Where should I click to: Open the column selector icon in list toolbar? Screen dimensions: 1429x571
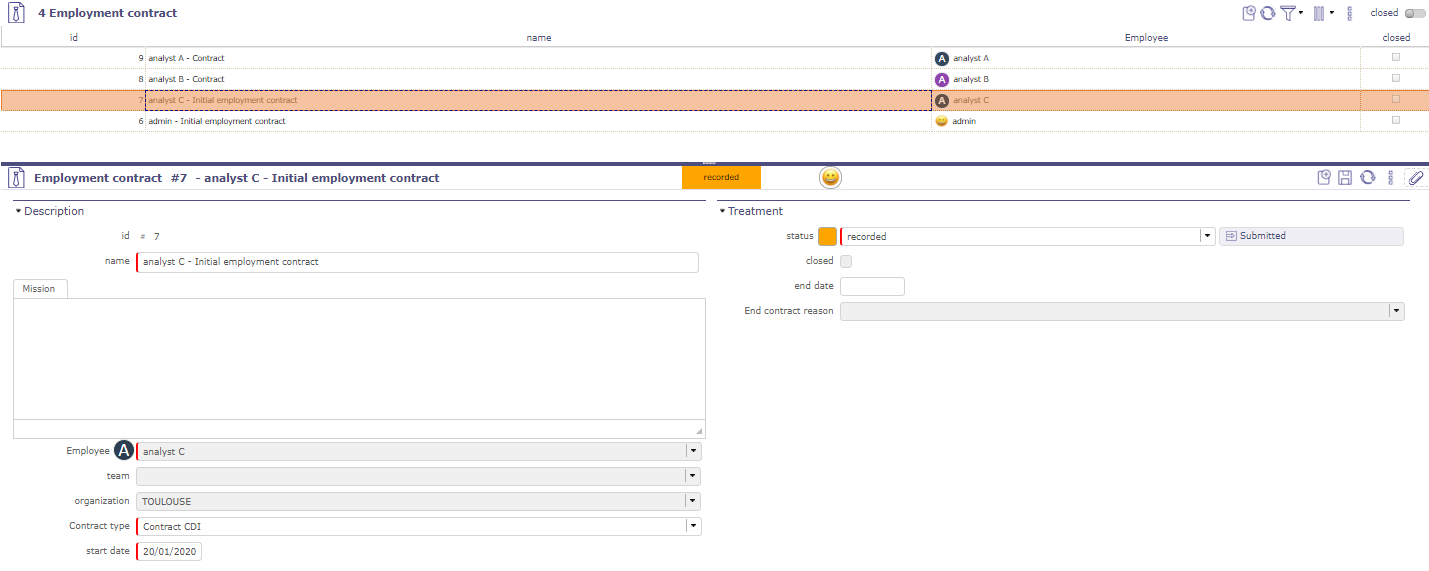(1319, 13)
